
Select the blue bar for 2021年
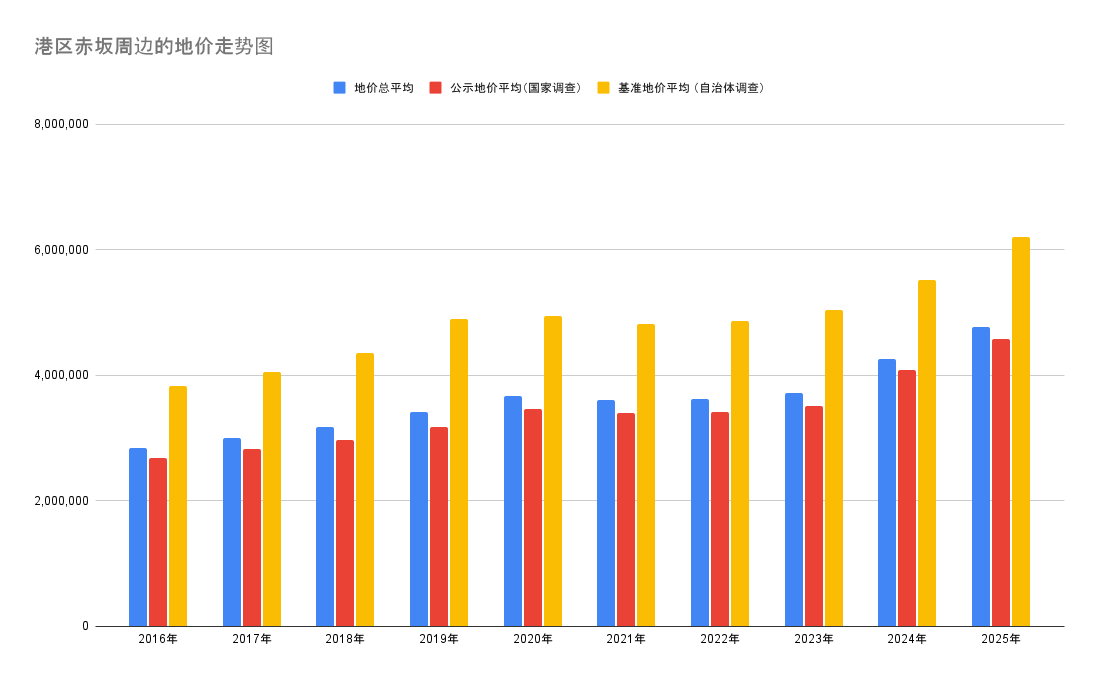(606, 513)
